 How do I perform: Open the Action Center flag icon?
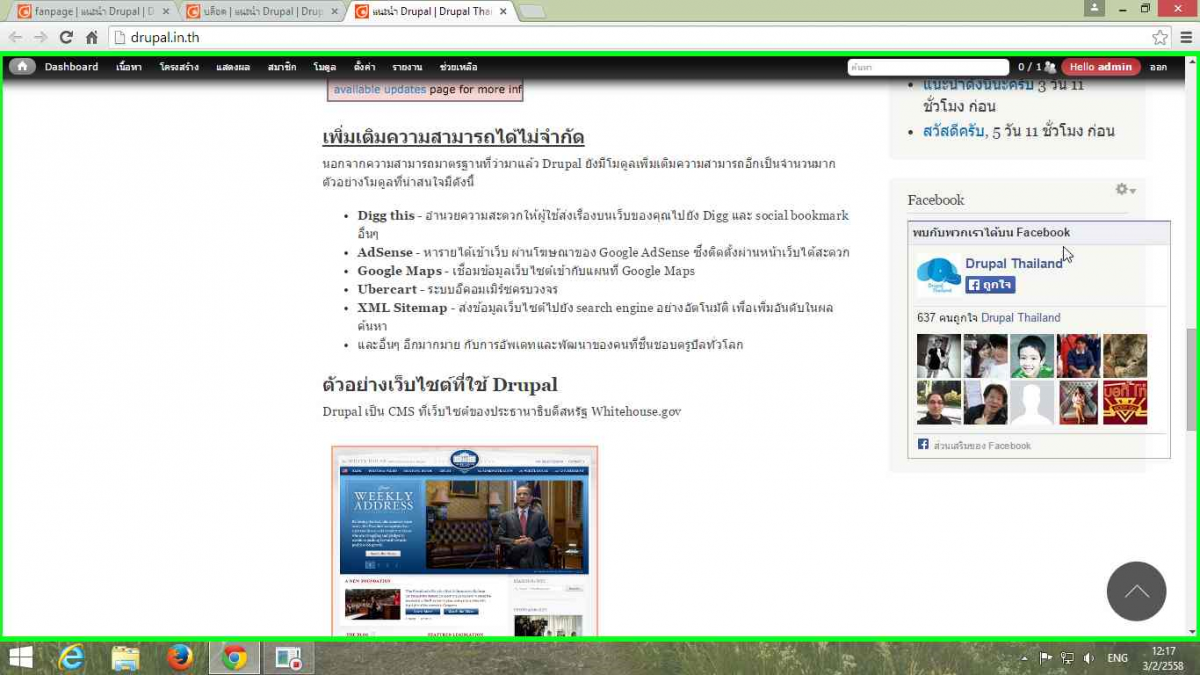[1045, 658]
